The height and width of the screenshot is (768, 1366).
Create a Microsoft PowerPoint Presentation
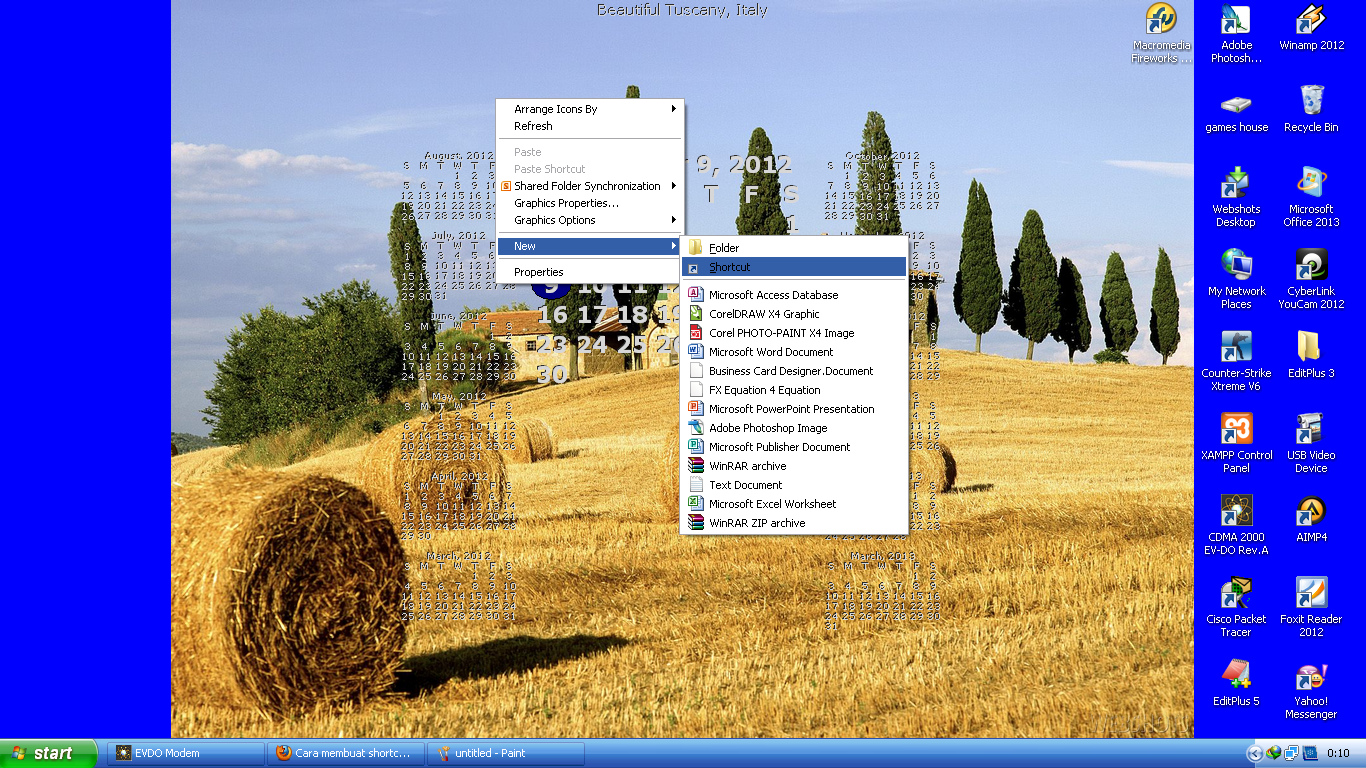[x=794, y=409]
